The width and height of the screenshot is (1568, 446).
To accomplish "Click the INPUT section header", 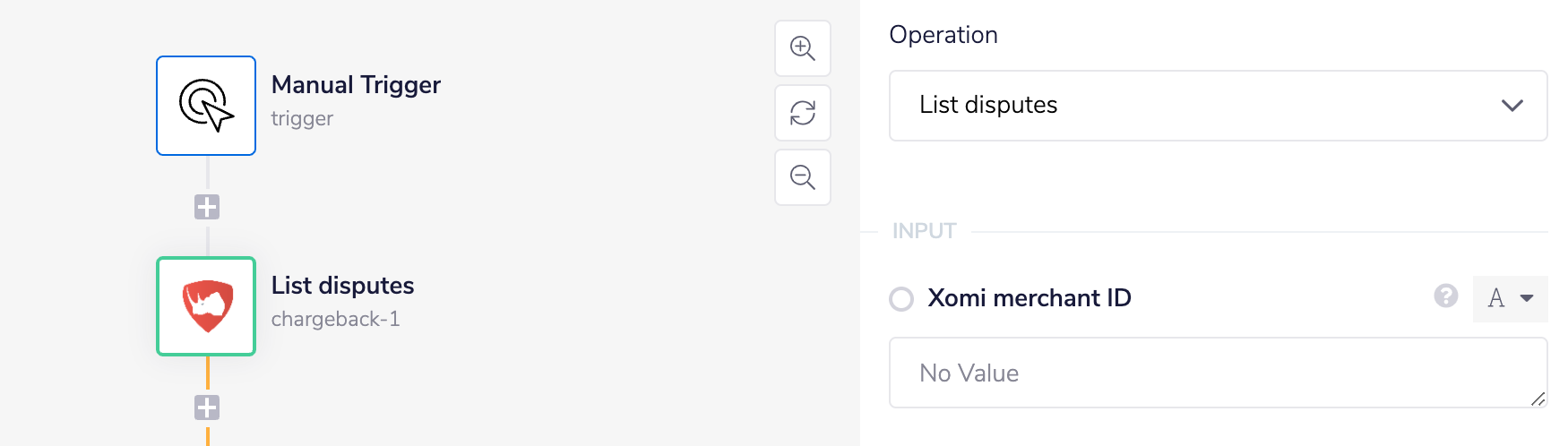I will [924, 231].
